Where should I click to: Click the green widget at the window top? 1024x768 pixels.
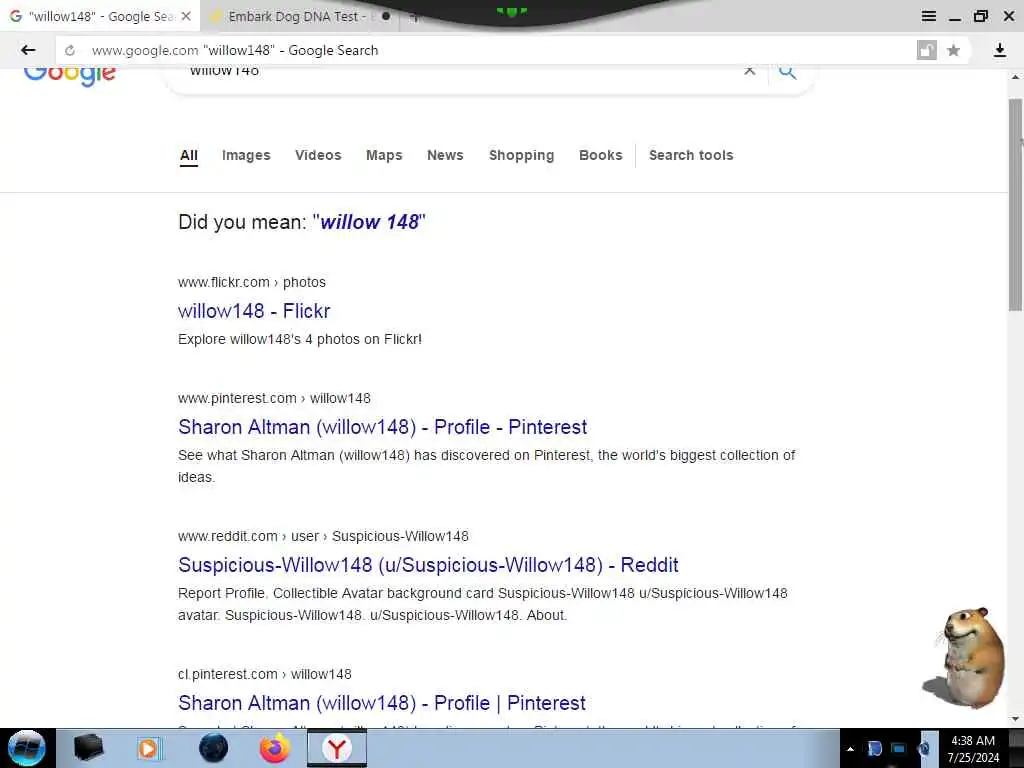tap(512, 11)
